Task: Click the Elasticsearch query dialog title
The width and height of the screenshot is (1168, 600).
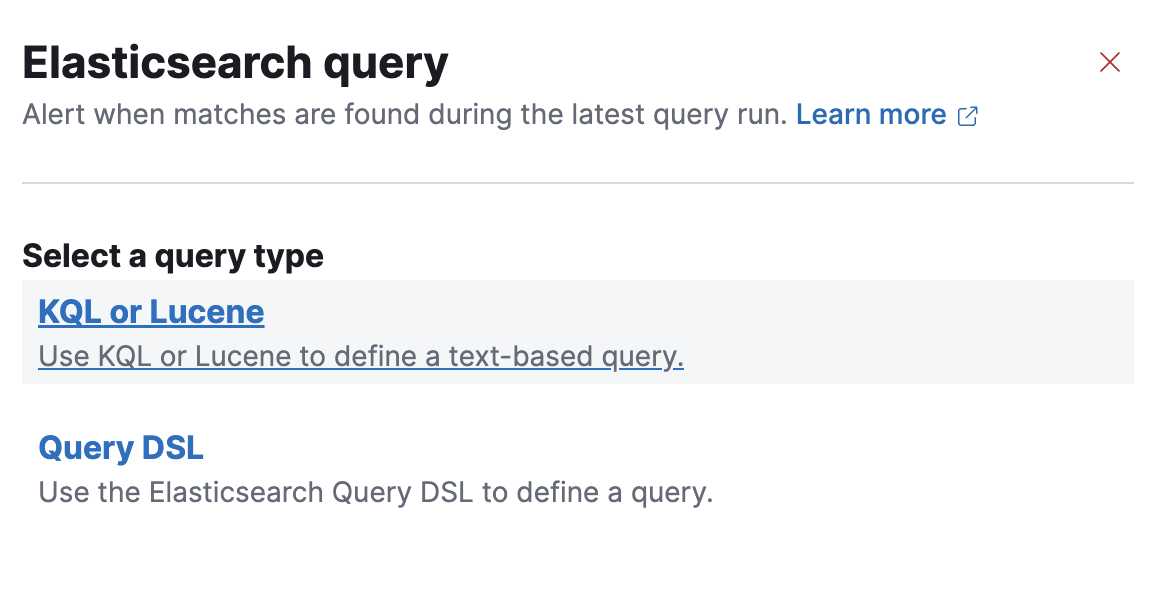Action: pyautogui.click(x=236, y=62)
